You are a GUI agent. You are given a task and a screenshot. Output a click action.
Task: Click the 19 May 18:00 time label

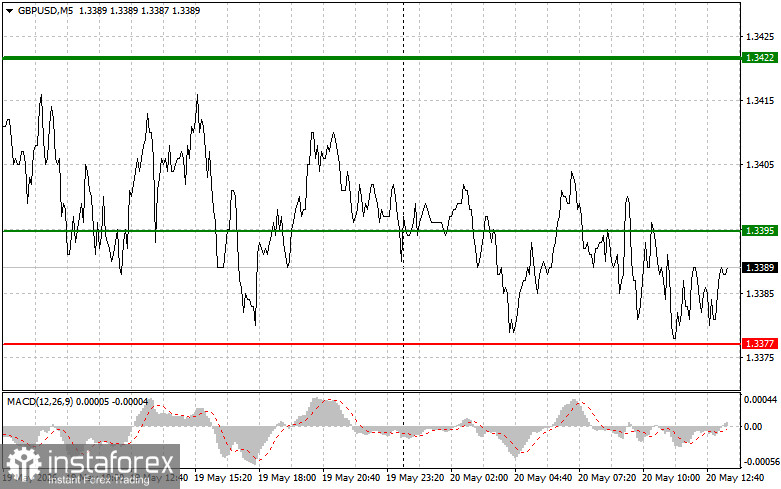287,478
